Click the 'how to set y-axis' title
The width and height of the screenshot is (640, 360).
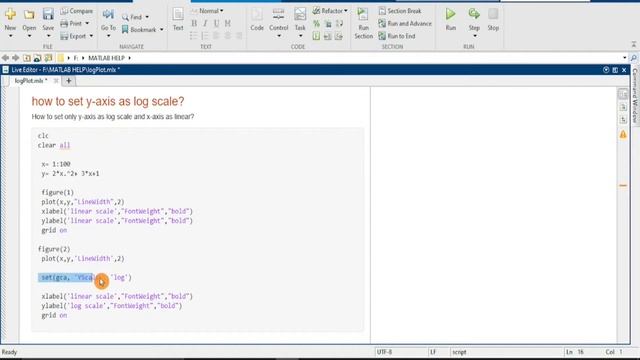point(108,101)
